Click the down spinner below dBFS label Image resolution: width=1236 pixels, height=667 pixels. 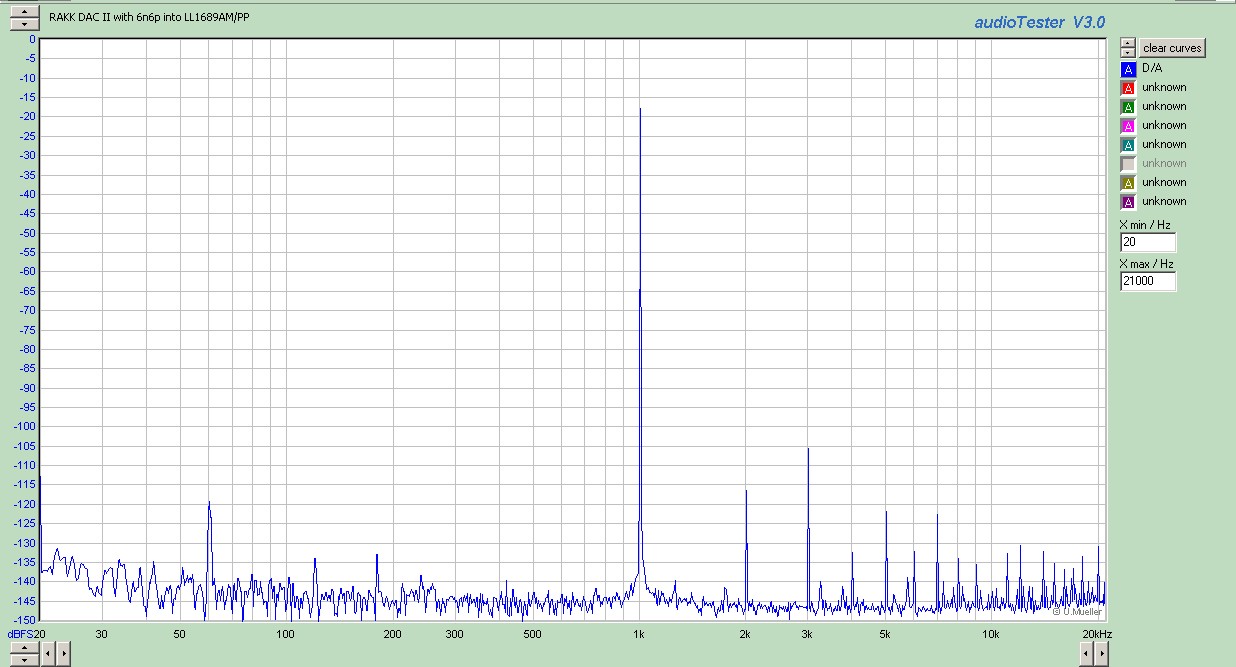pos(24,659)
